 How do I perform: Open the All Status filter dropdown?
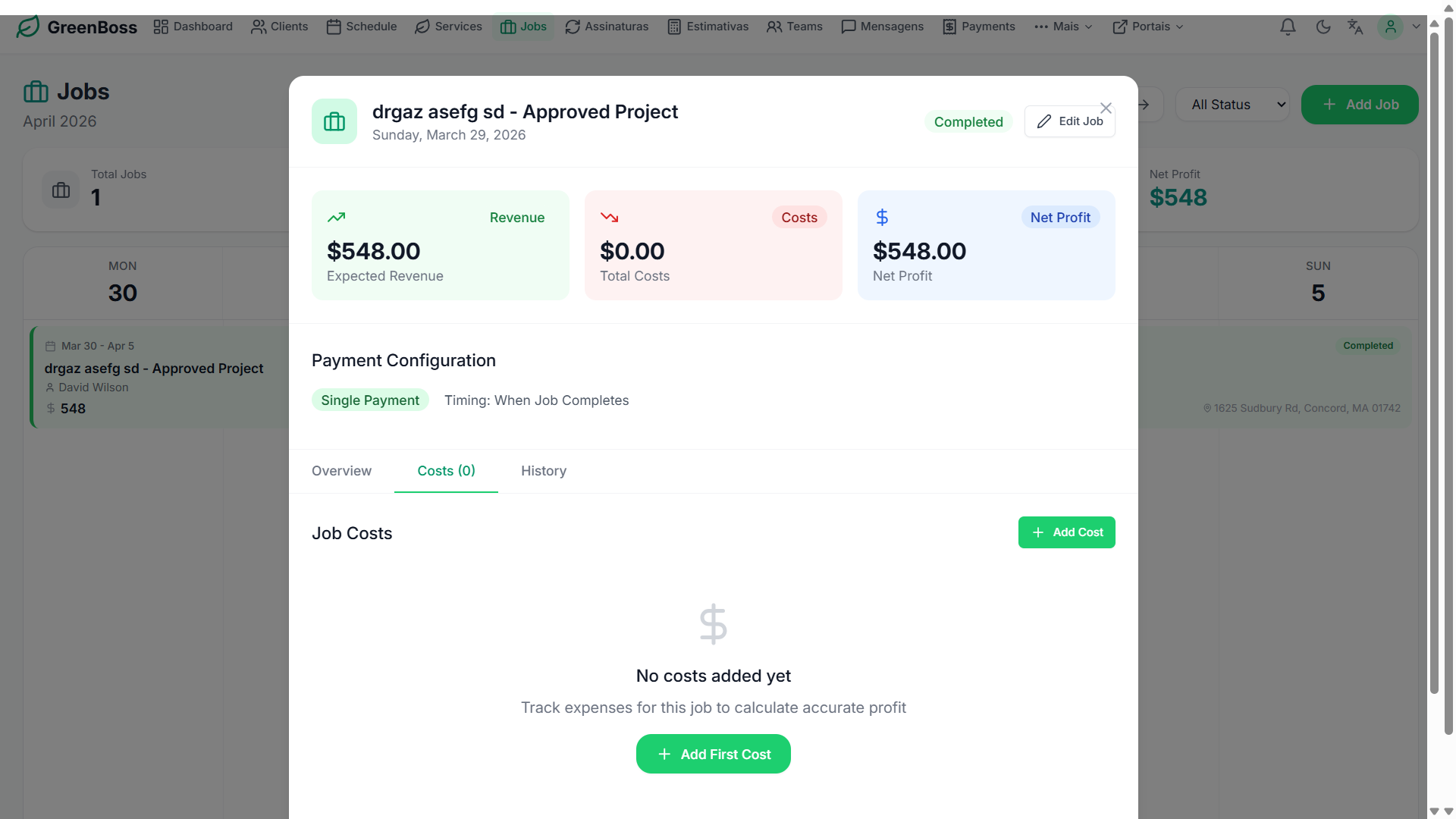1232,105
